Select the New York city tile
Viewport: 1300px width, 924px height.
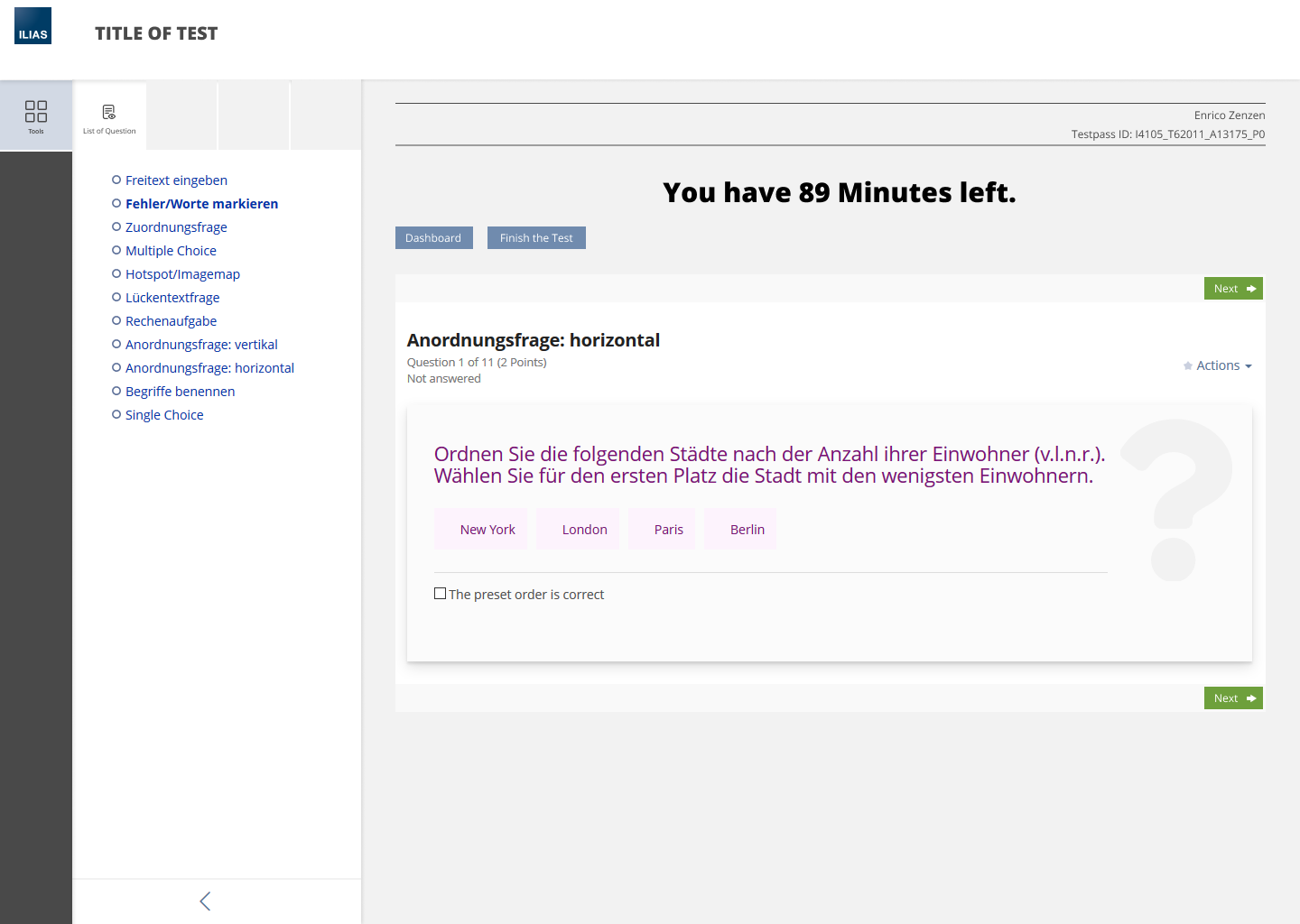pos(487,530)
